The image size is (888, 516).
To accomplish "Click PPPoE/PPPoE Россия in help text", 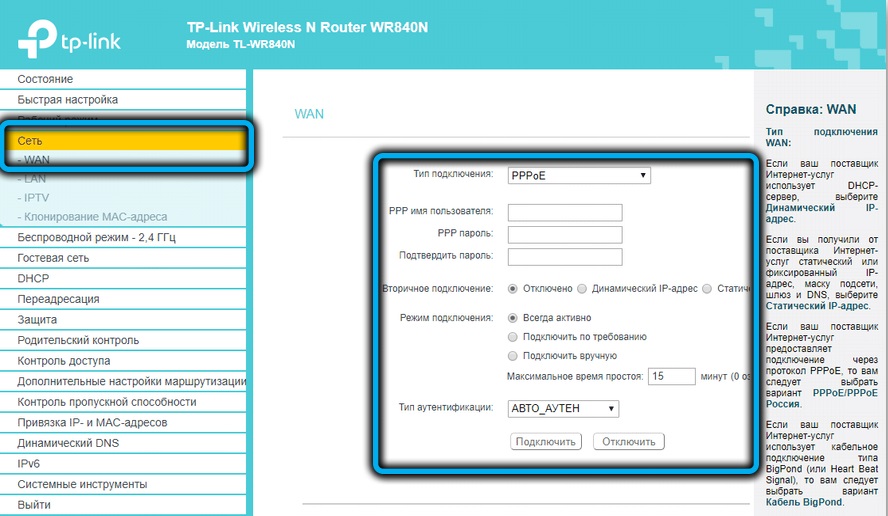I will pos(822,398).
